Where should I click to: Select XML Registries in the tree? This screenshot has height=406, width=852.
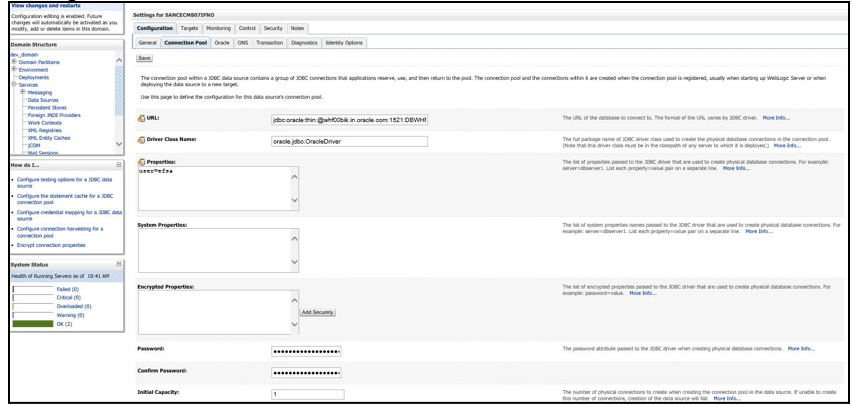[x=45, y=130]
